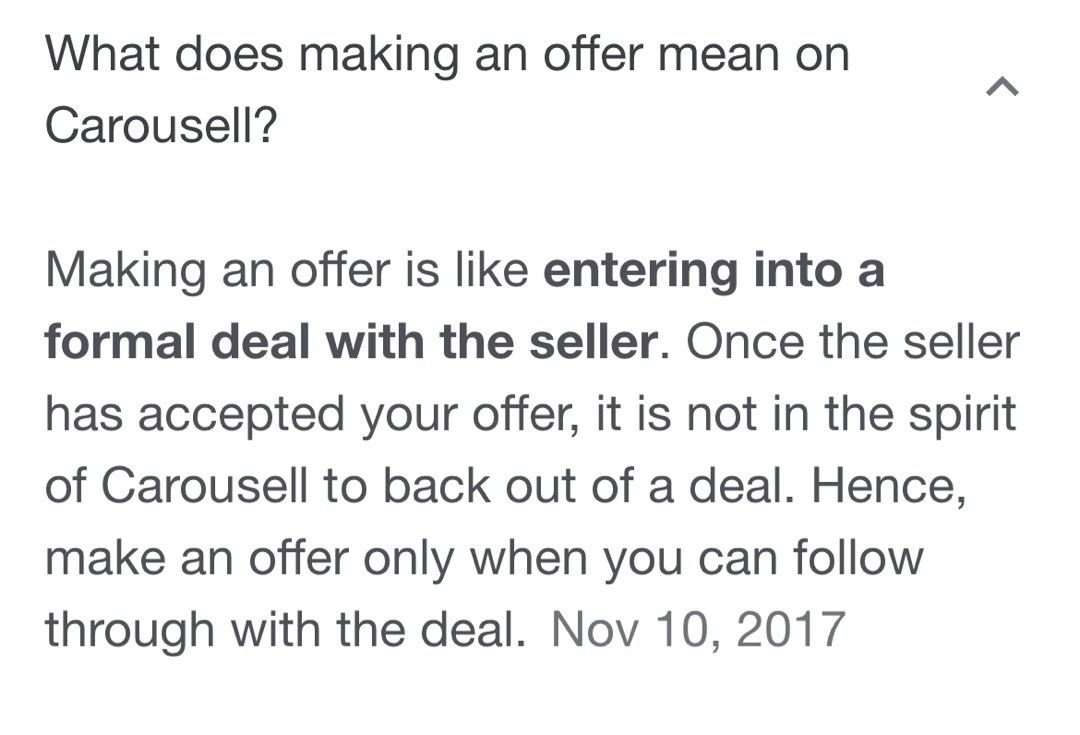Click the phrase 'make an offer only'
This screenshot has height=735, width=1080.
[249, 559]
